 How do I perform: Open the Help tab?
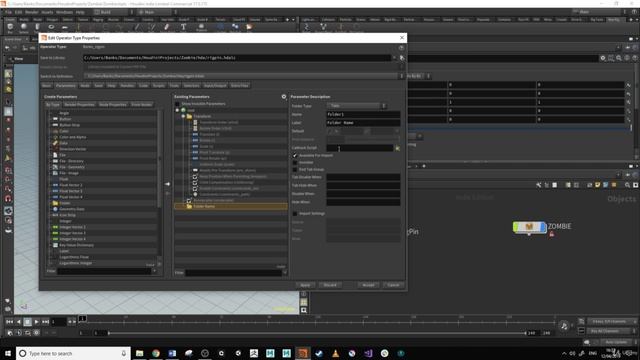pos(111,86)
